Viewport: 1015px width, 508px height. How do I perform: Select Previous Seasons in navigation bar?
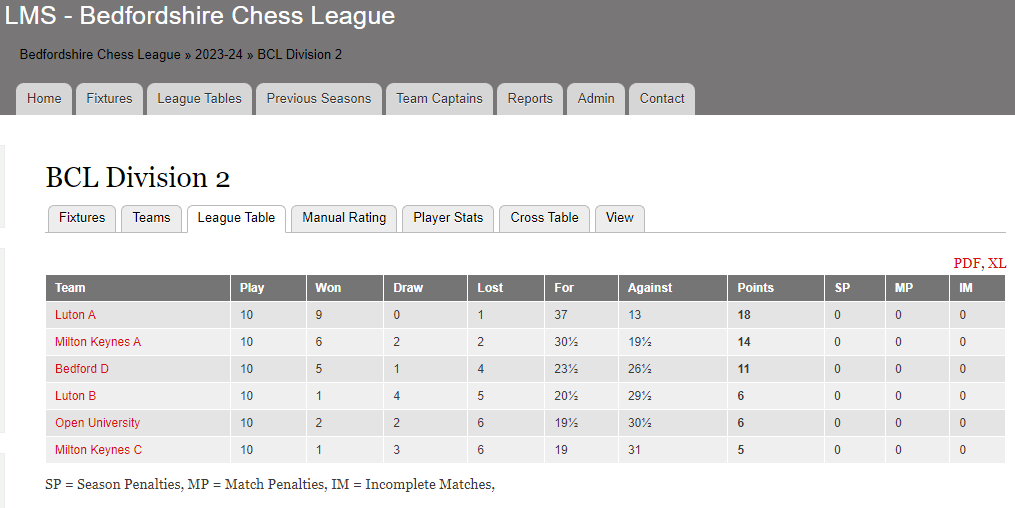point(318,98)
